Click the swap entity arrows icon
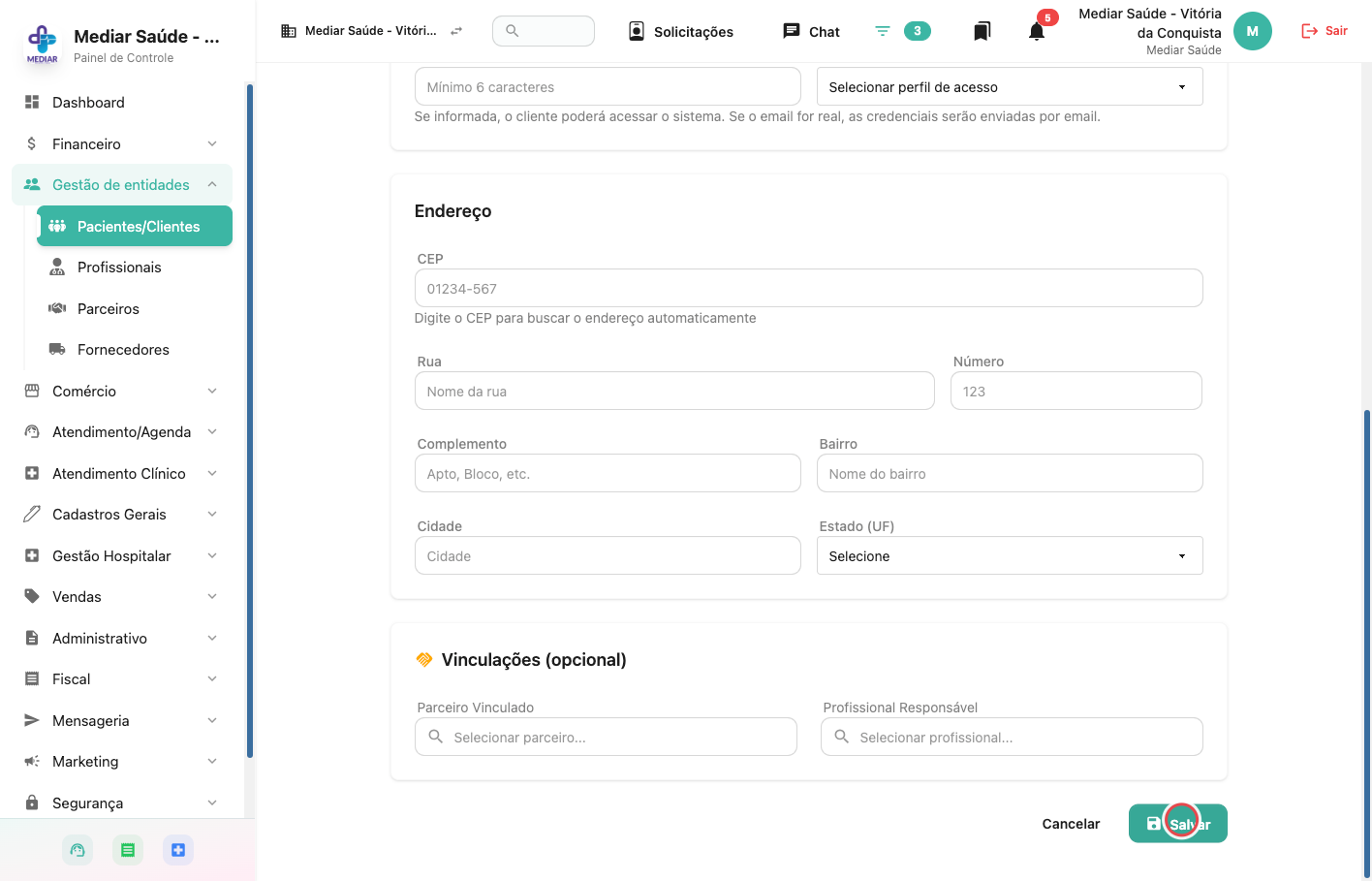1372x881 pixels. click(x=456, y=31)
